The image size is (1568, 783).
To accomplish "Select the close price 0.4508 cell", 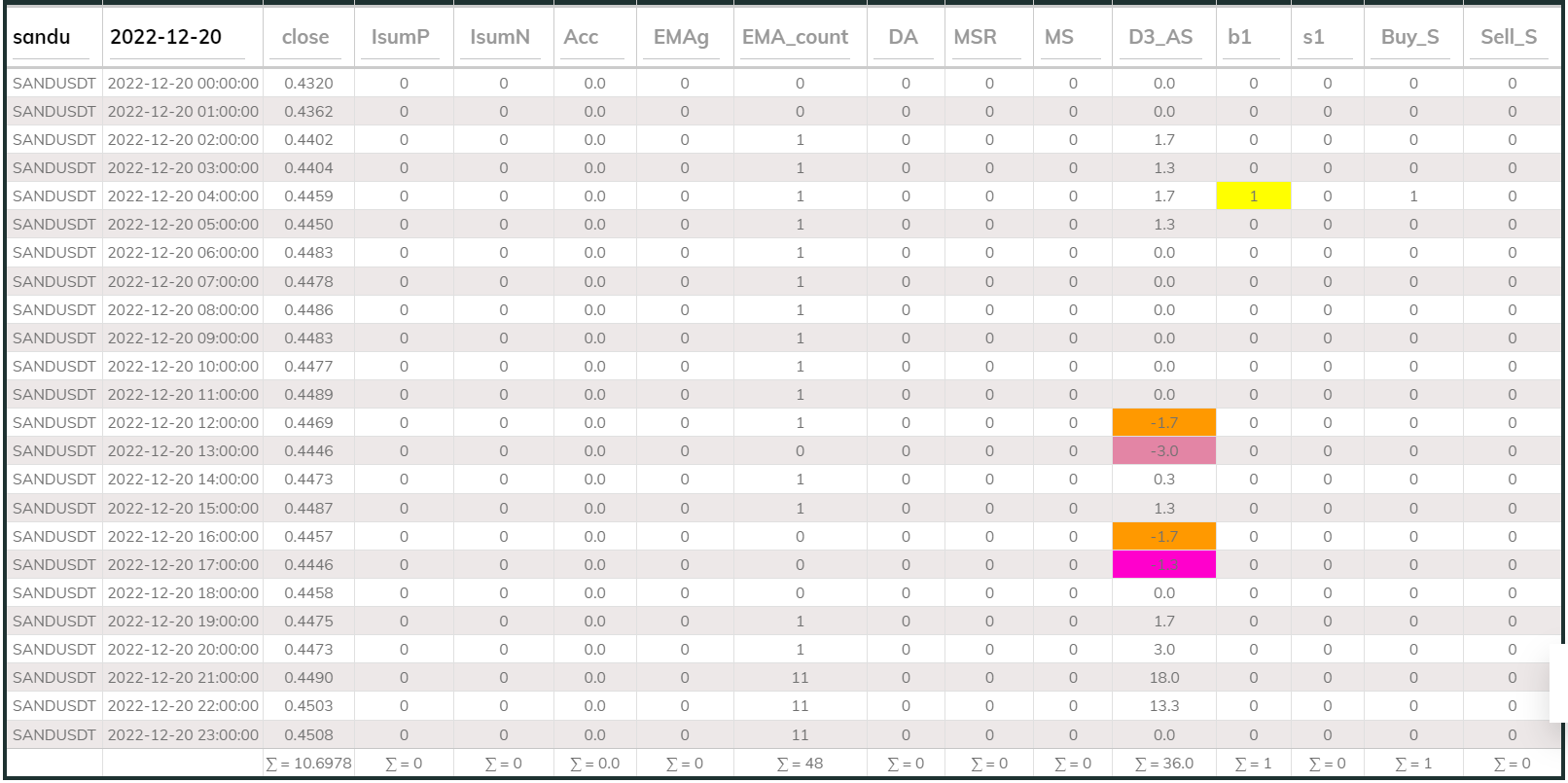I will pos(308,735).
